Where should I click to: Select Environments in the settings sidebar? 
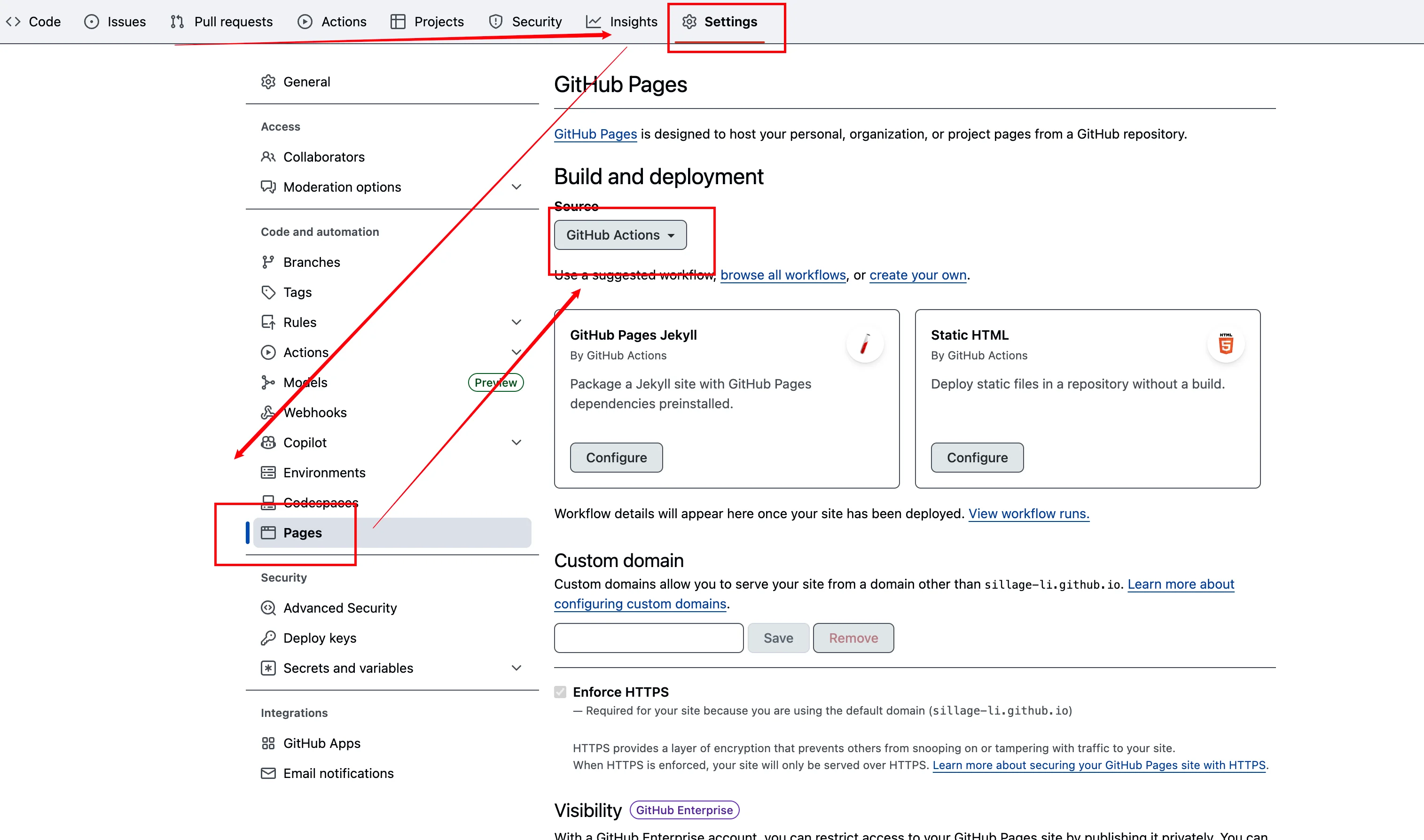pyautogui.click(x=324, y=473)
